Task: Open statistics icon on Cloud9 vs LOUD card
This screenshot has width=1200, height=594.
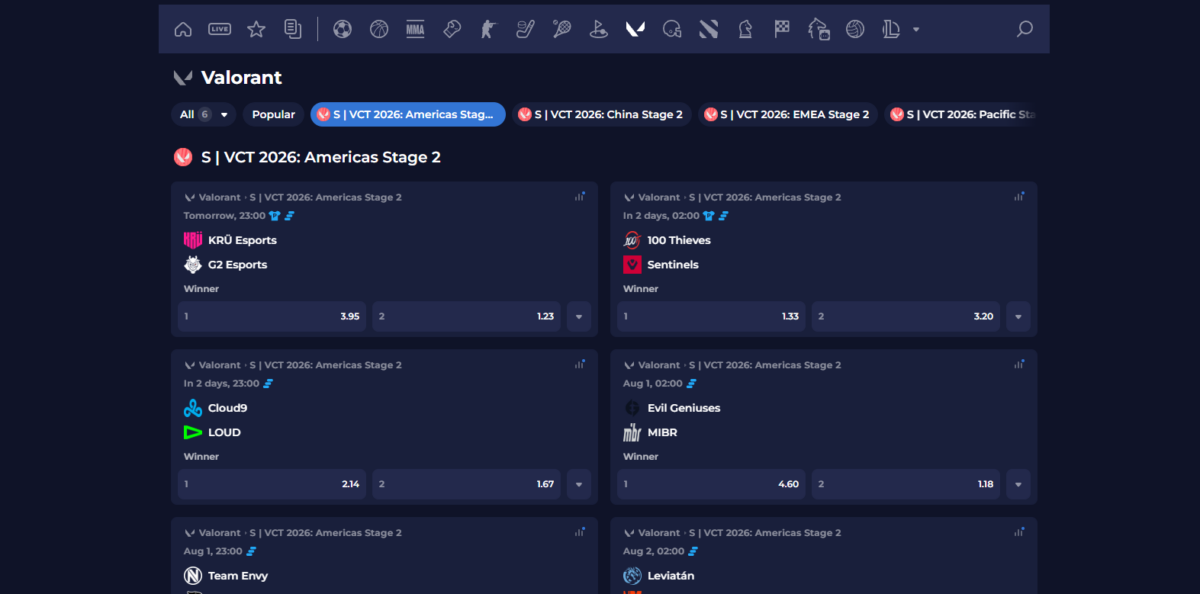Action: tap(579, 364)
